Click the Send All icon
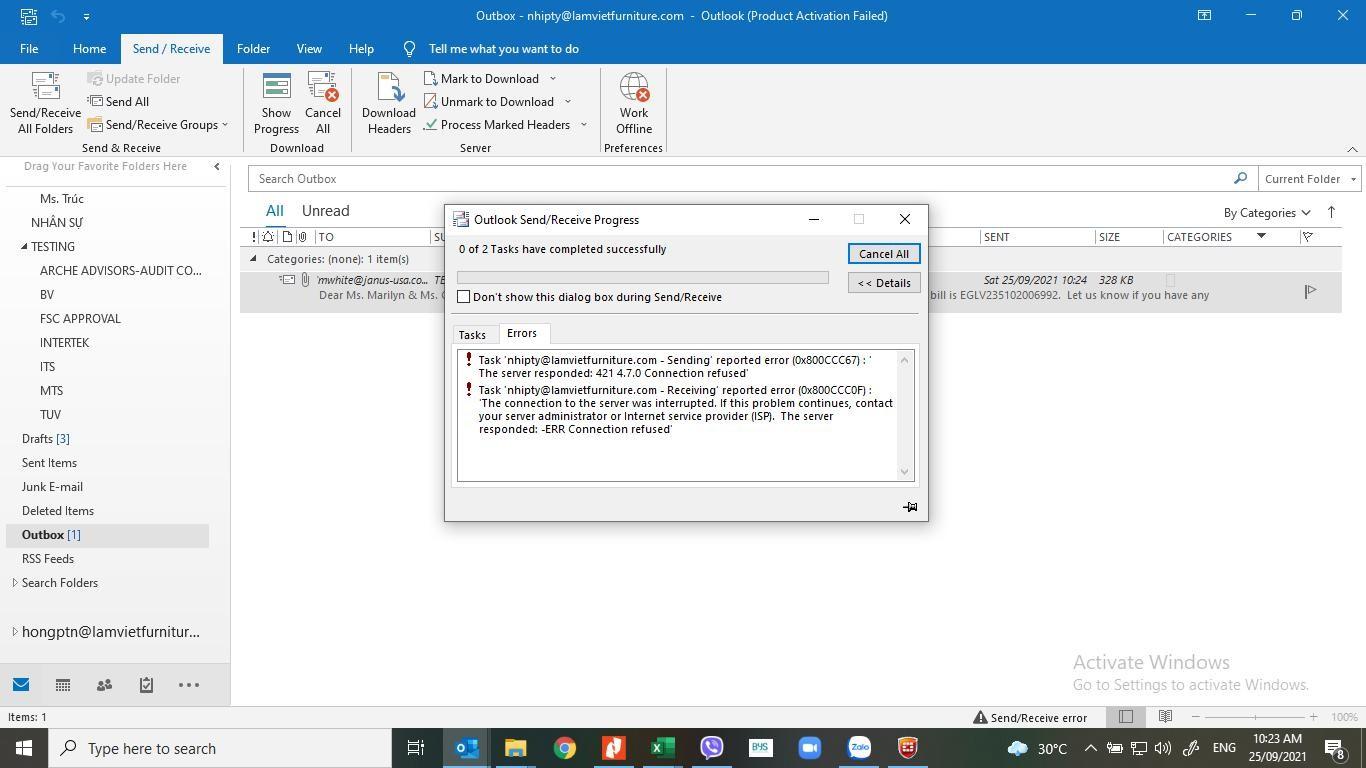1366x768 pixels. [x=95, y=101]
